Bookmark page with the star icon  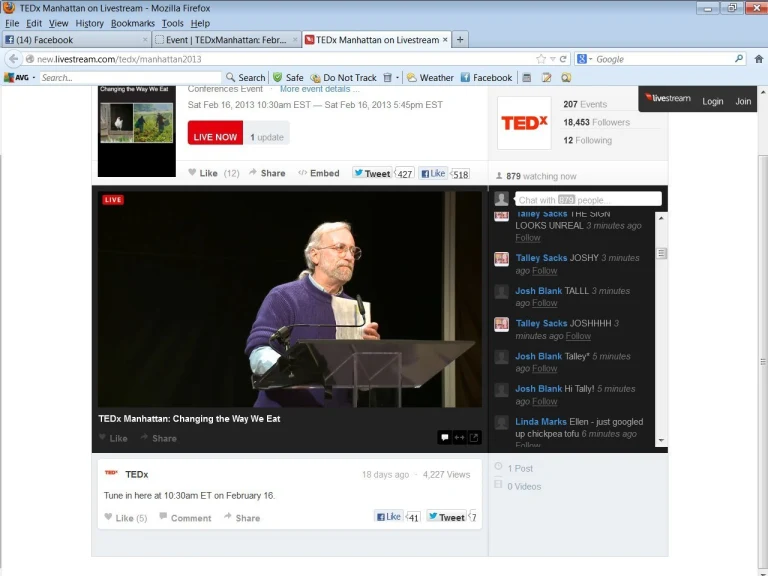pos(541,59)
